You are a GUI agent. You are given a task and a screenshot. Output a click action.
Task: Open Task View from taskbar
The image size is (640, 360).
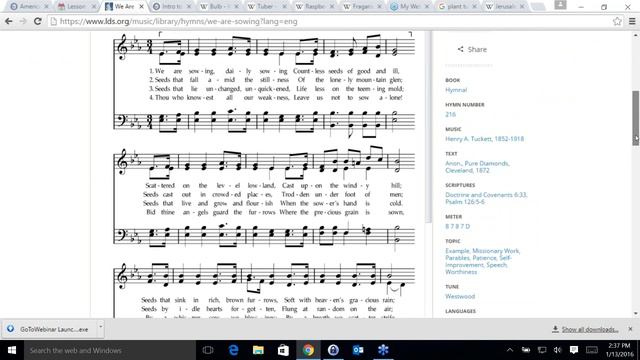(208, 350)
